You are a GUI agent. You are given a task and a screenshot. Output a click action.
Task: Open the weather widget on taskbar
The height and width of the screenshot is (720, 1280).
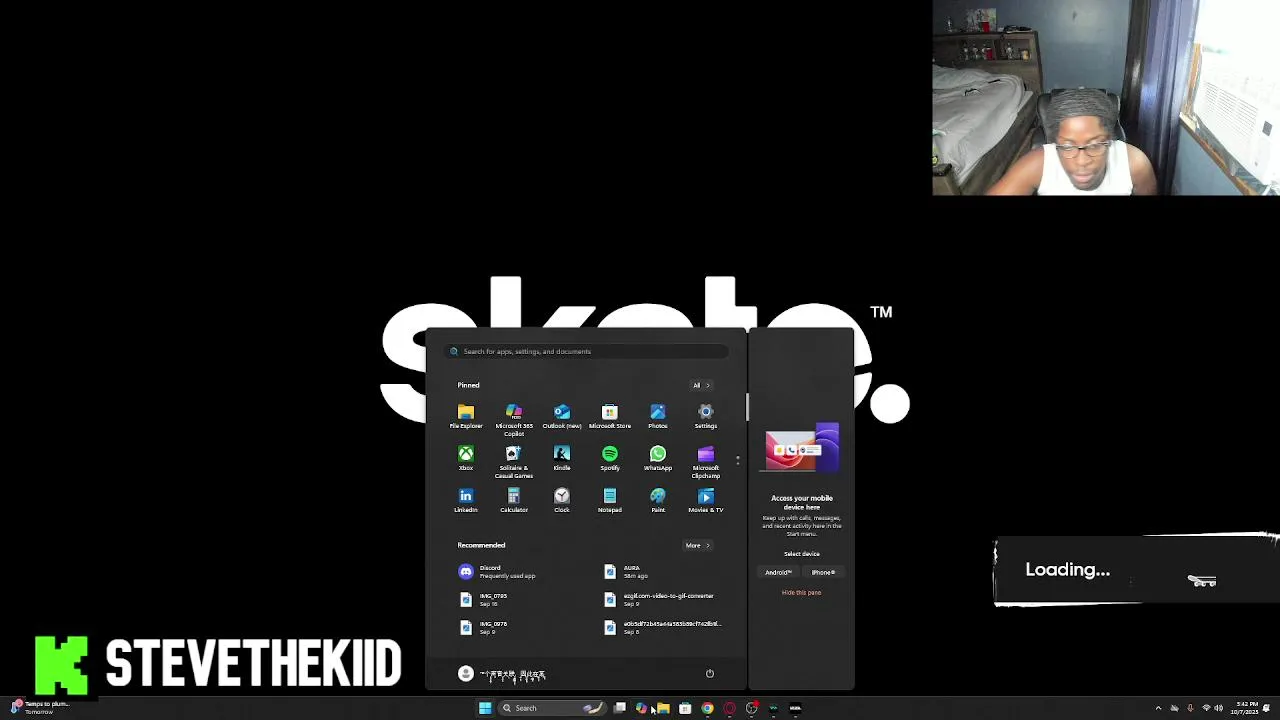point(40,707)
